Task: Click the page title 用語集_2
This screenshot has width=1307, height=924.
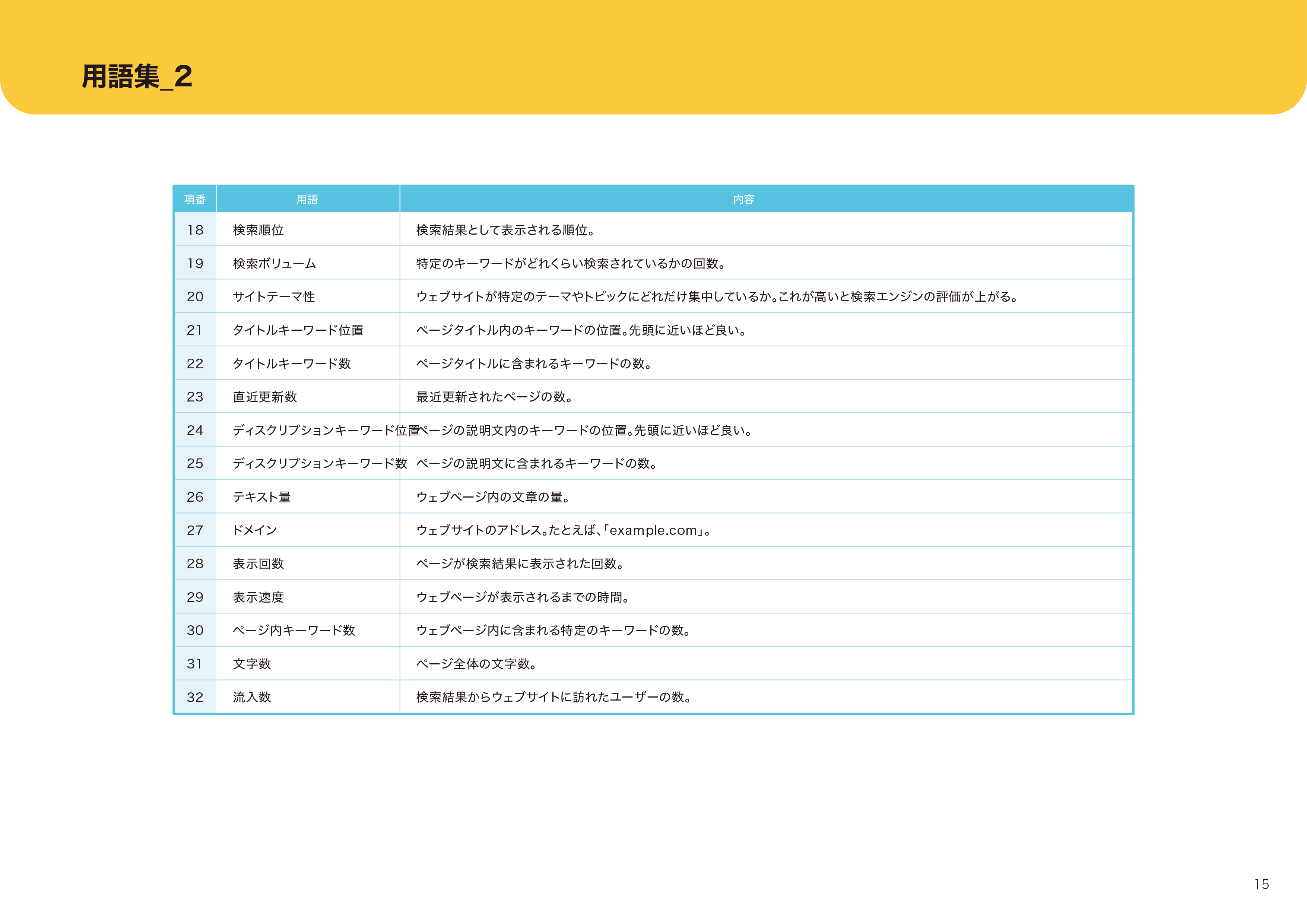Action: tap(137, 76)
